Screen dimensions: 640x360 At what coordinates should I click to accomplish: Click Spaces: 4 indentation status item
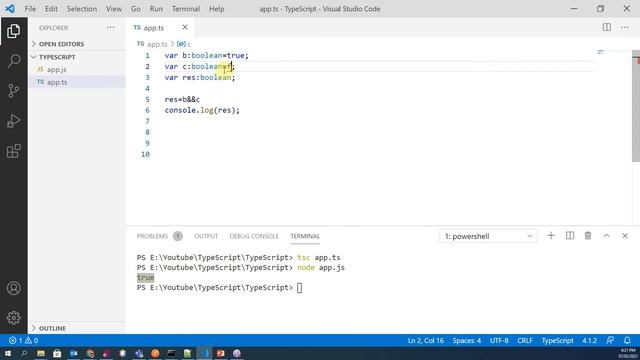[x=467, y=340]
